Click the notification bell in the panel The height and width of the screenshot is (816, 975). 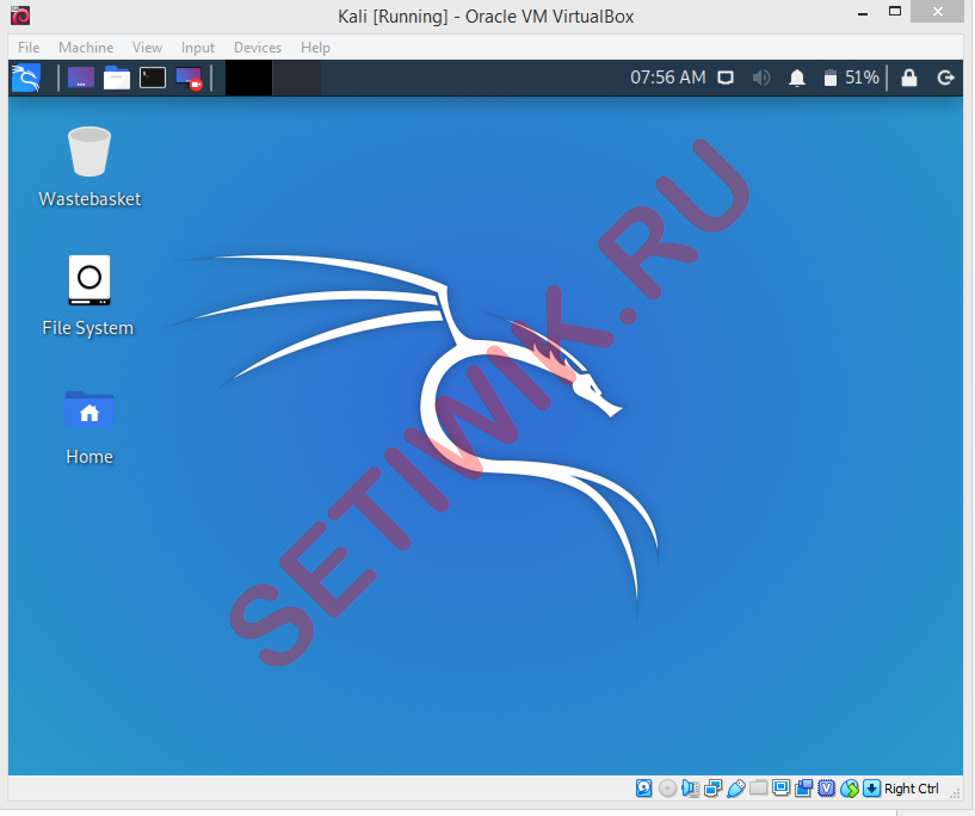(x=797, y=78)
